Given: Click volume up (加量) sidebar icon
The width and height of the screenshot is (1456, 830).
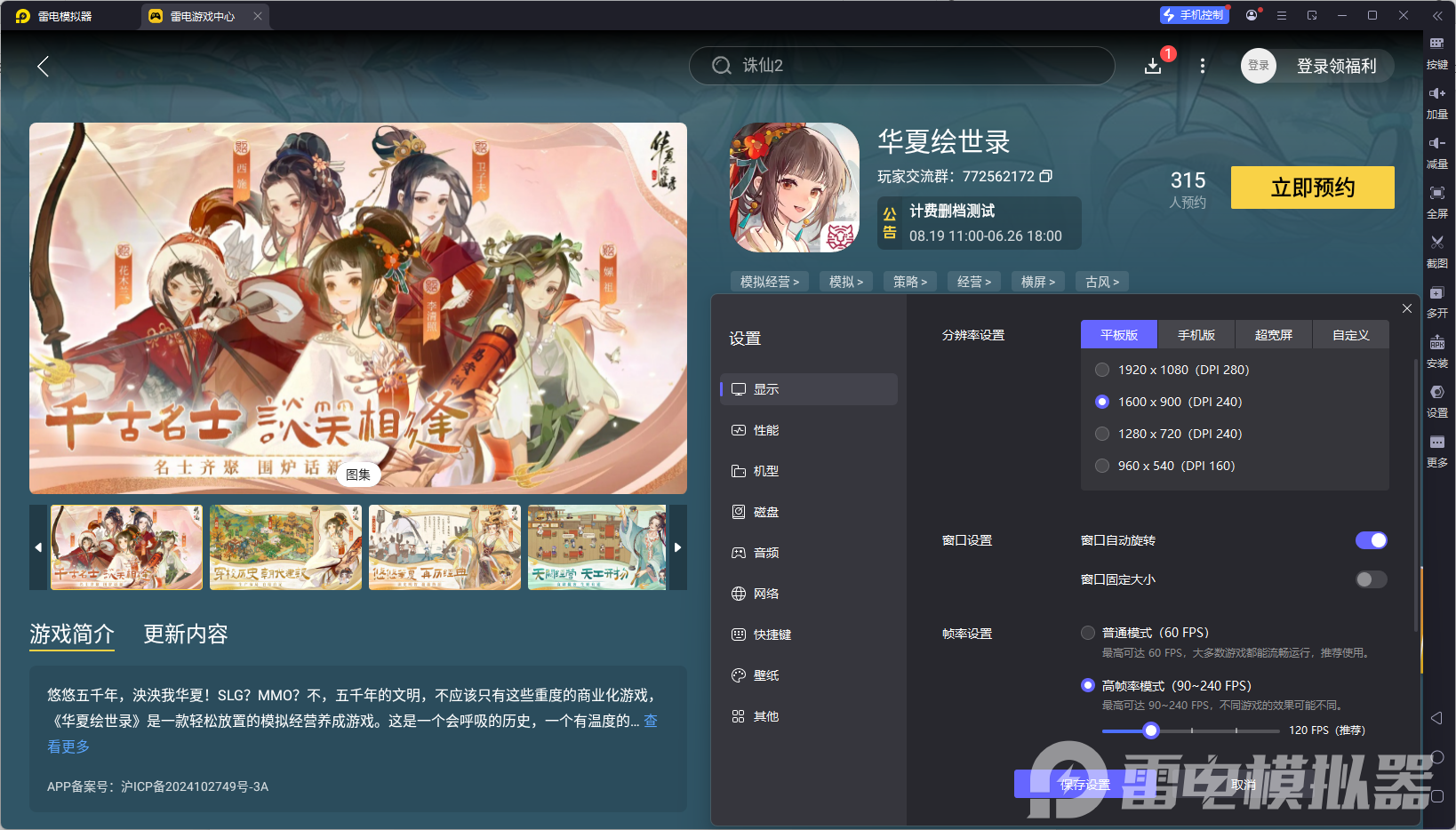Looking at the screenshot, I should click(1437, 102).
